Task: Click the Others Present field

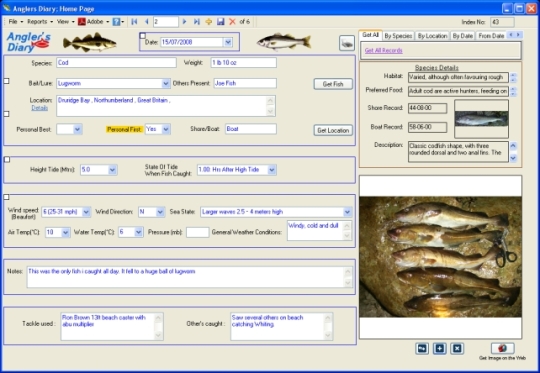Action: tap(245, 83)
